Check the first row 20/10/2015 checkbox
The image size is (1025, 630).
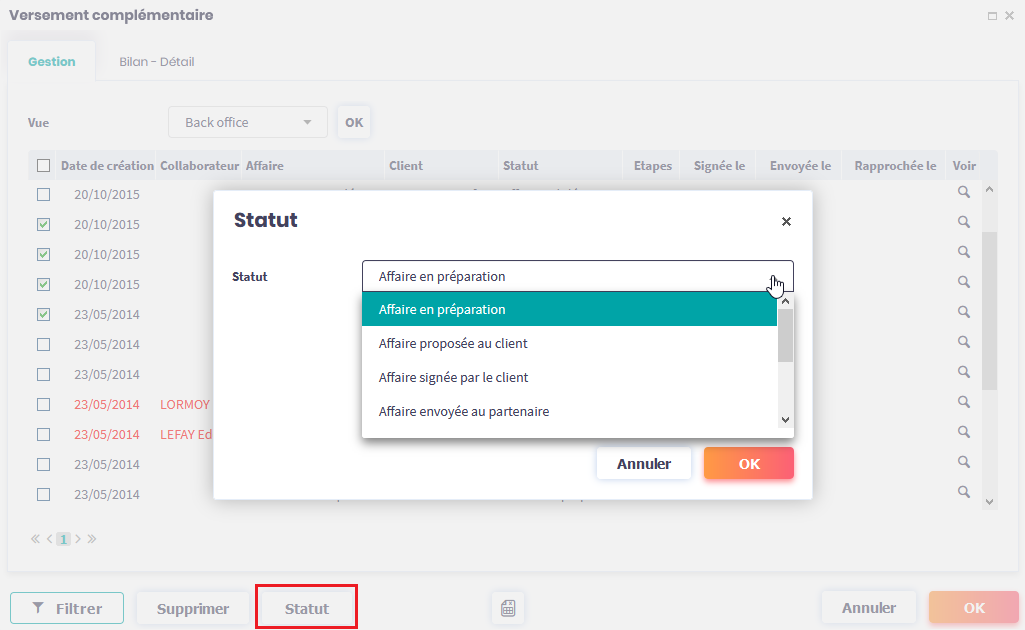[44, 194]
